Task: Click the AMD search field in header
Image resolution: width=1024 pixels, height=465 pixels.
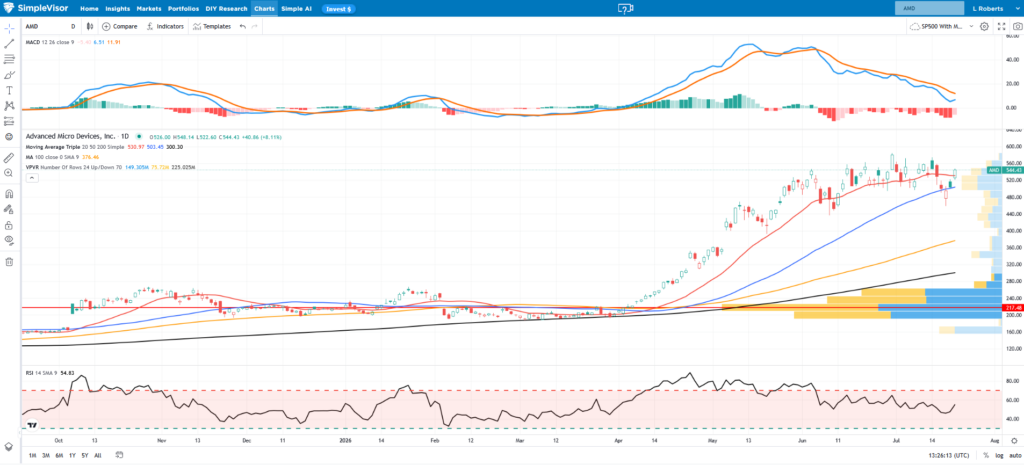Action: click(x=929, y=8)
